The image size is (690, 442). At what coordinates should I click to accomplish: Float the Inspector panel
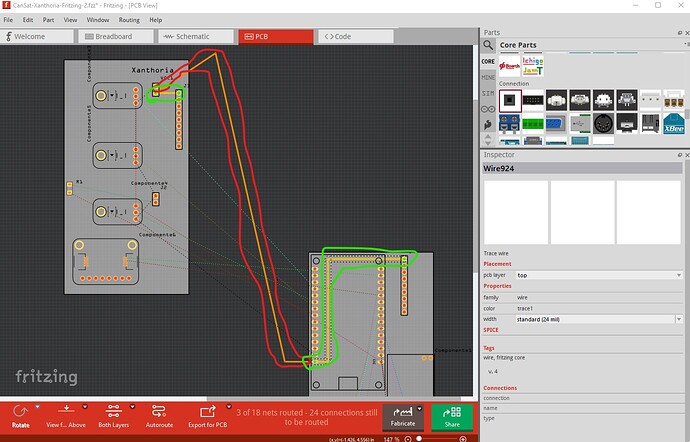pos(680,155)
